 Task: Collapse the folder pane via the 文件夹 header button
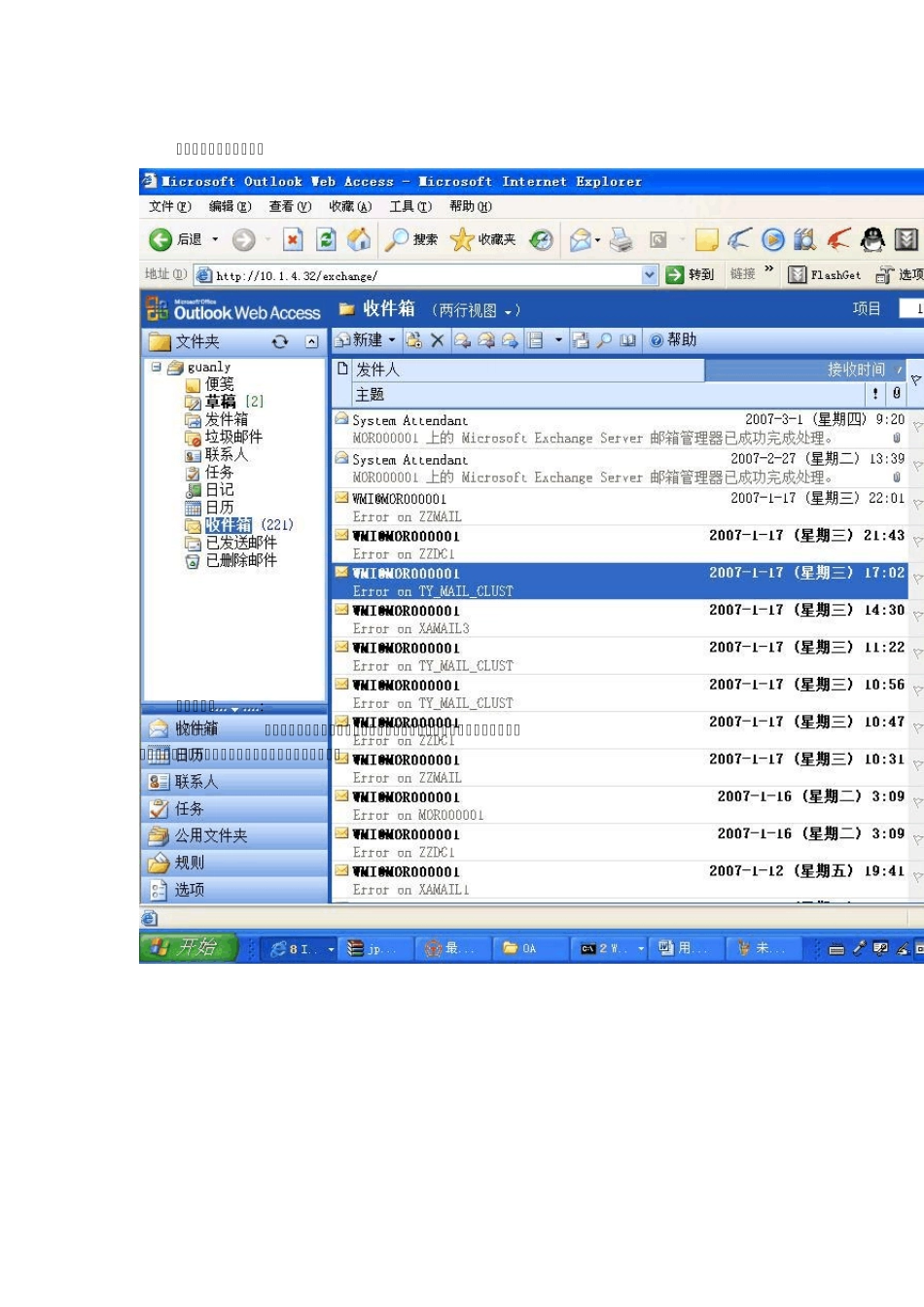[x=311, y=341]
